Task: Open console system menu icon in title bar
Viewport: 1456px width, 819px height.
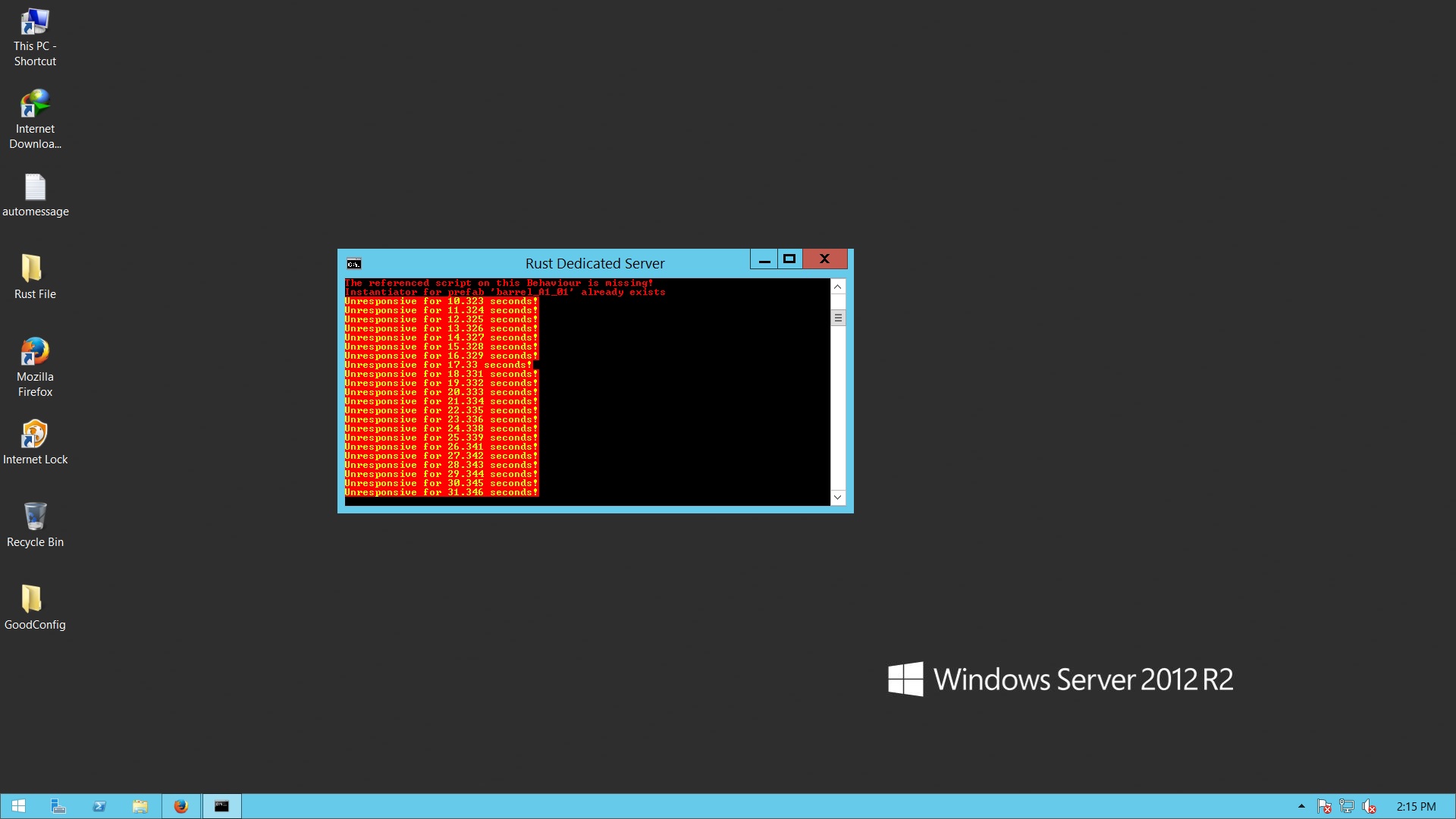Action: pyautogui.click(x=354, y=264)
